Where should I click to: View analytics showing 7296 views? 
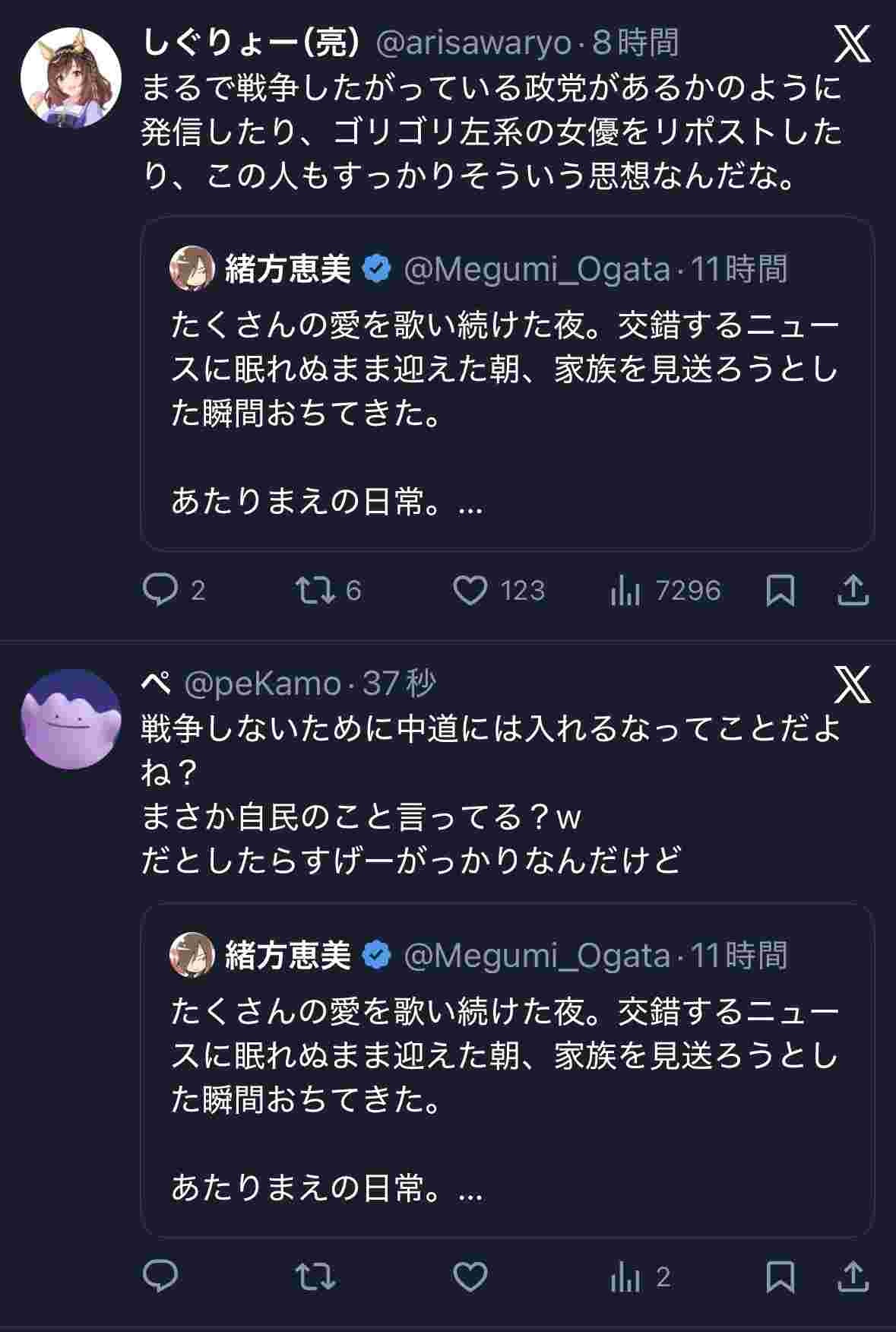pyautogui.click(x=625, y=591)
